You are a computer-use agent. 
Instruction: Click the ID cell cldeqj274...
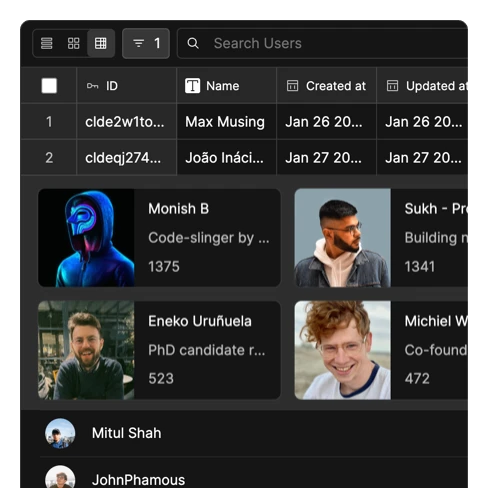127,158
